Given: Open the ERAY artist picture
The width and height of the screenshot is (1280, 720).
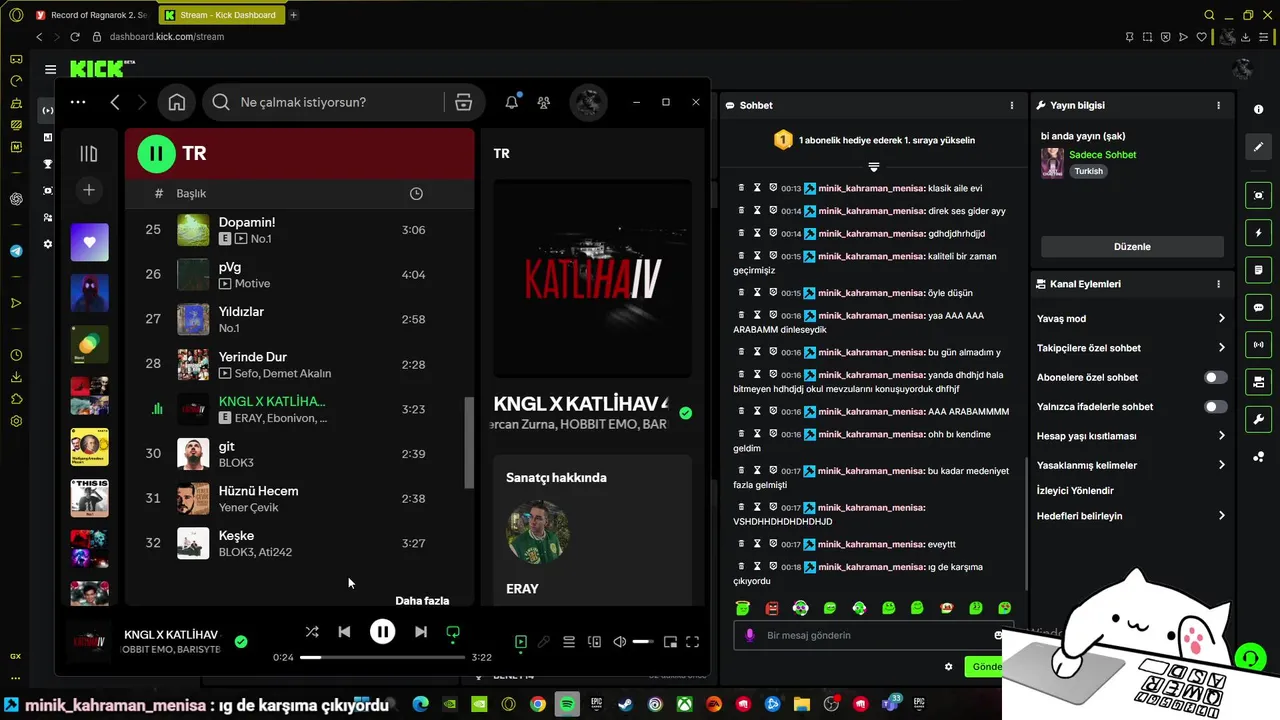Looking at the screenshot, I should [538, 532].
